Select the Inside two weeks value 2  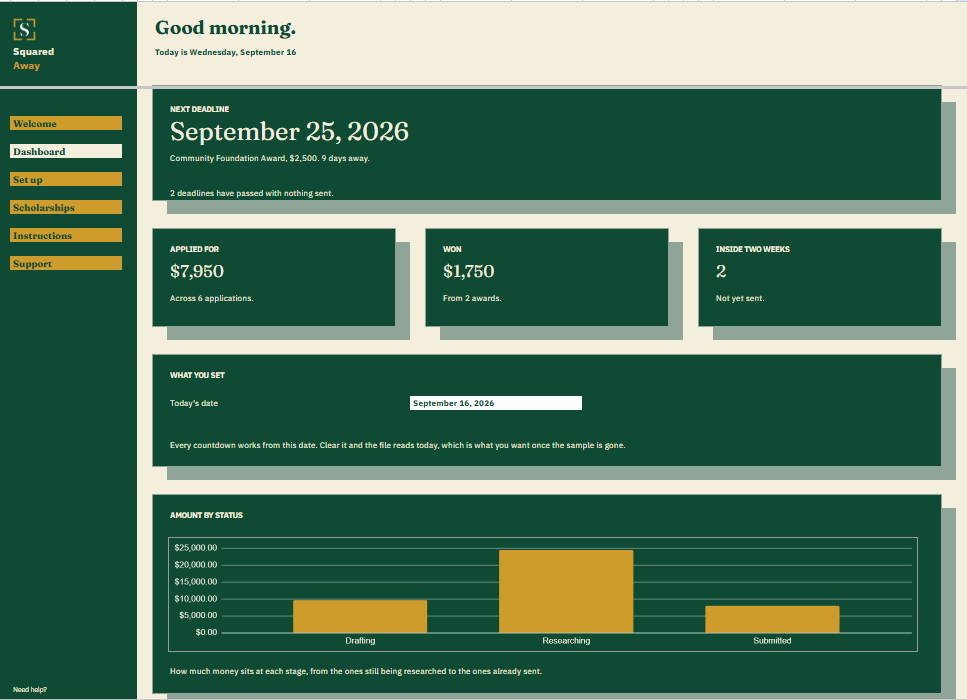[721, 271]
